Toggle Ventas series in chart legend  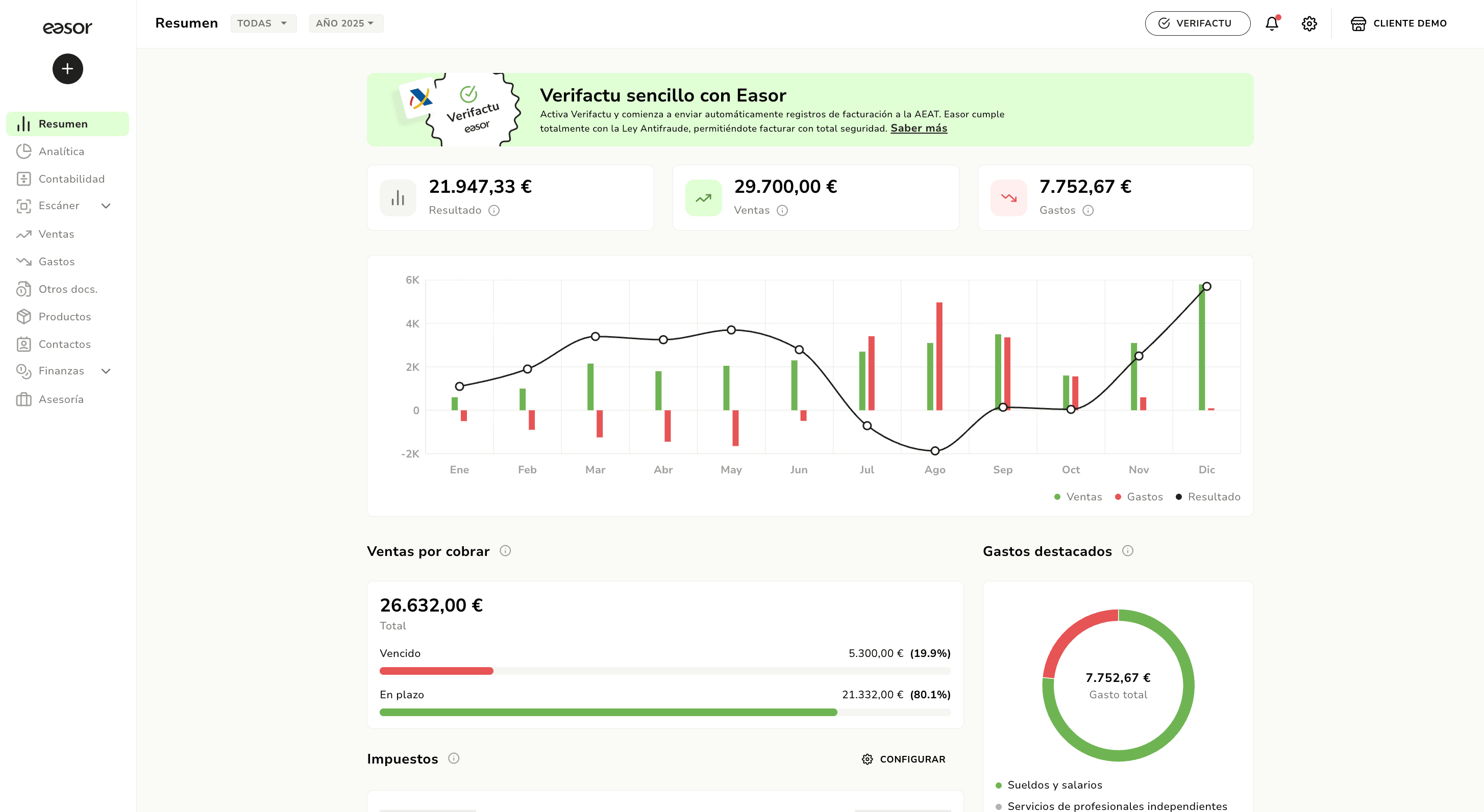[1078, 496]
